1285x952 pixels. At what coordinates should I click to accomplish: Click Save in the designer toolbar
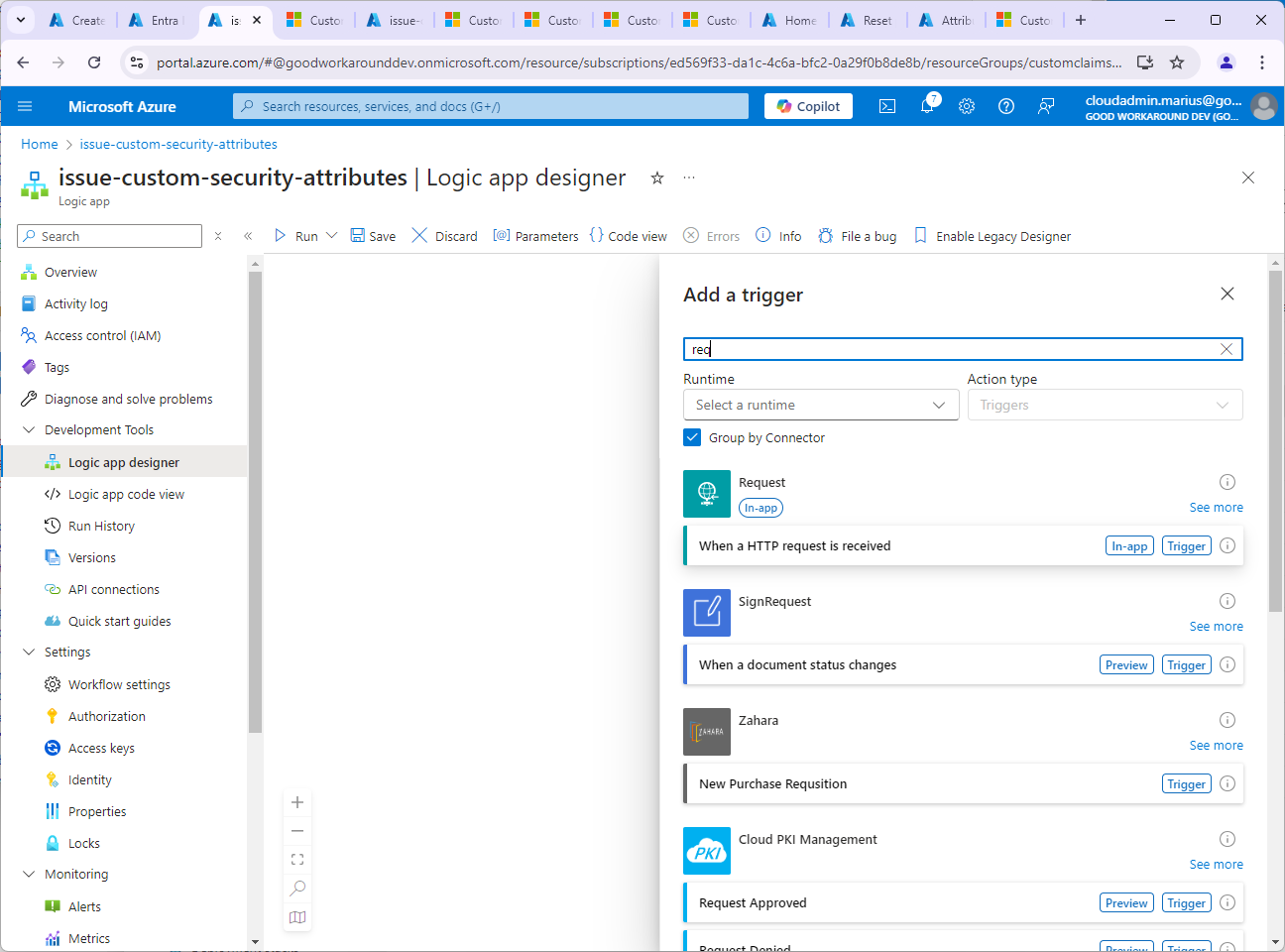(373, 236)
